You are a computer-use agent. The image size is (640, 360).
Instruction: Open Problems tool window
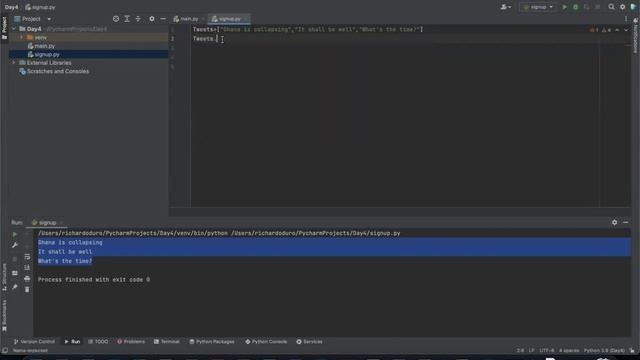click(x=131, y=342)
